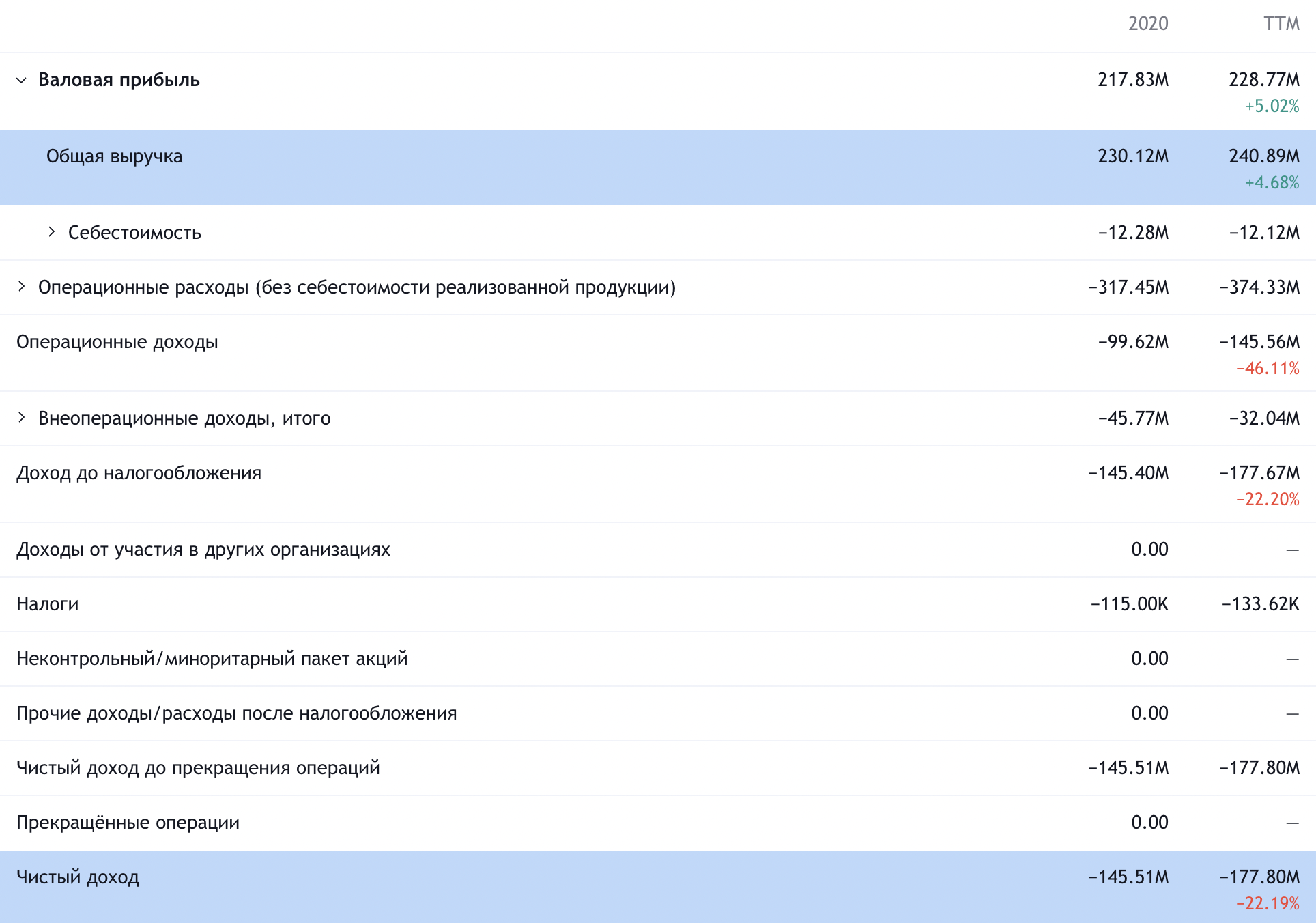The height and width of the screenshot is (923, 1316).
Task: Click the −32.04M TTM non-operating value
Action: (x=1264, y=418)
